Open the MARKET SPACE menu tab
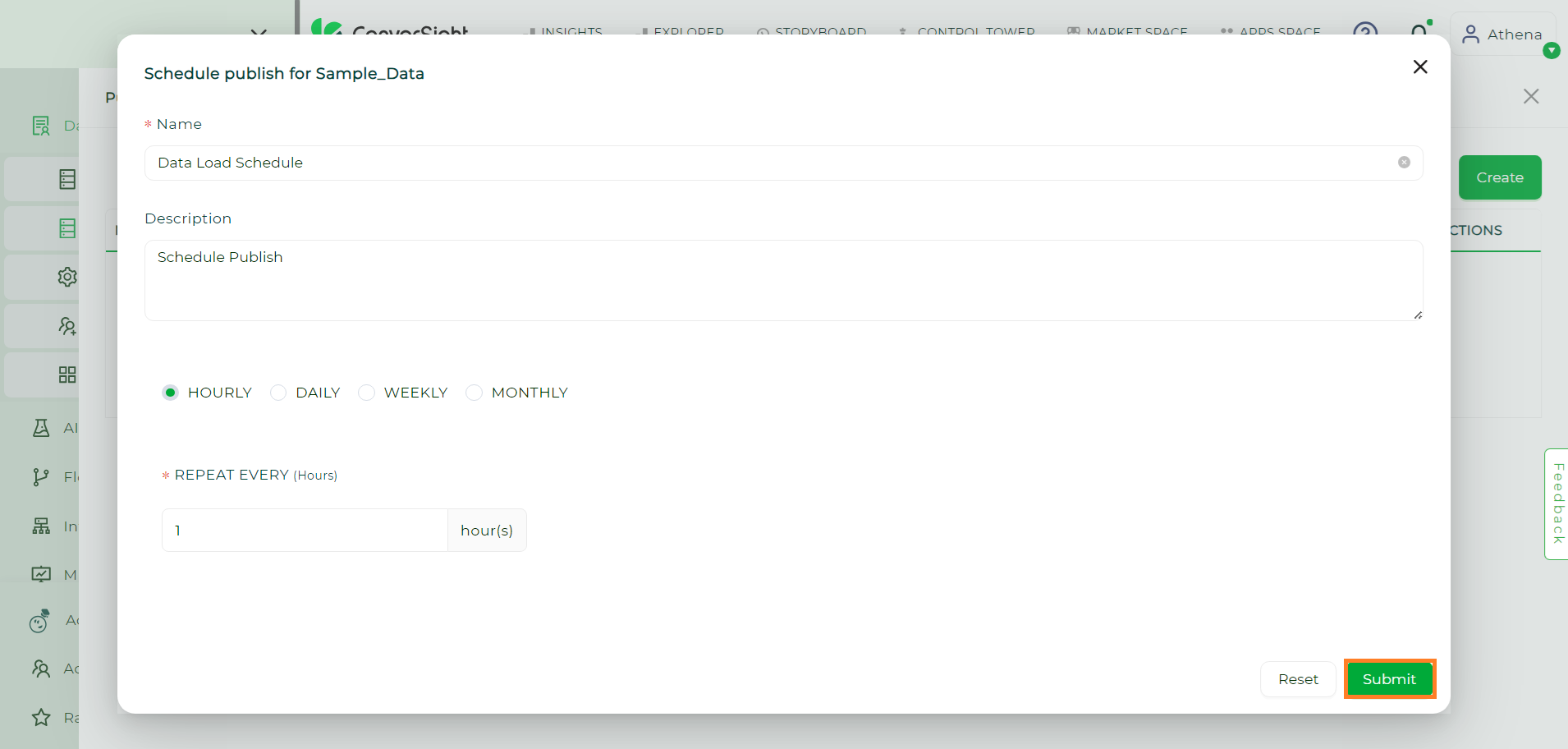The width and height of the screenshot is (1568, 749). point(1127,32)
